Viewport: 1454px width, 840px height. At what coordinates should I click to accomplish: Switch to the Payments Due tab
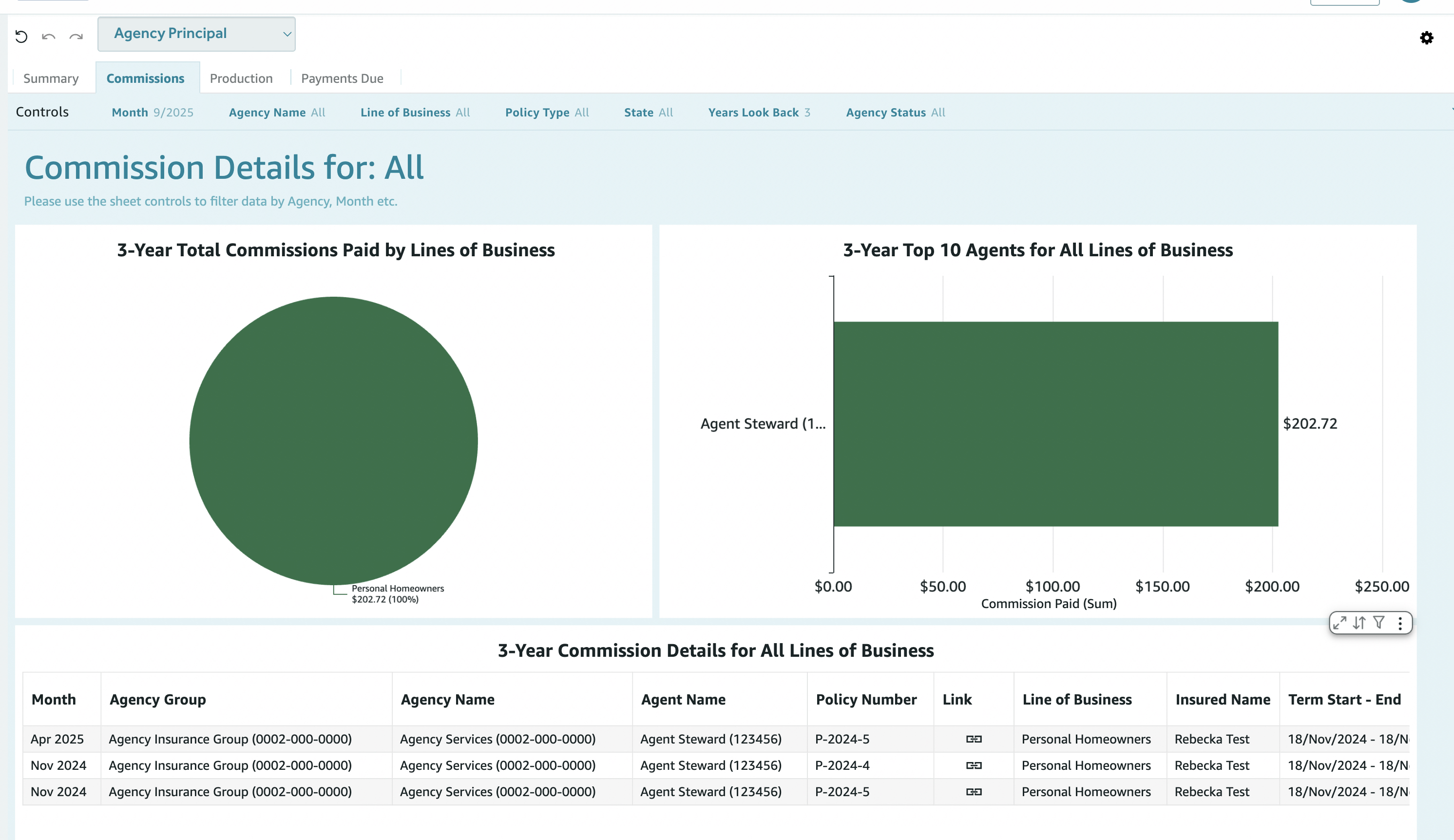[342, 78]
